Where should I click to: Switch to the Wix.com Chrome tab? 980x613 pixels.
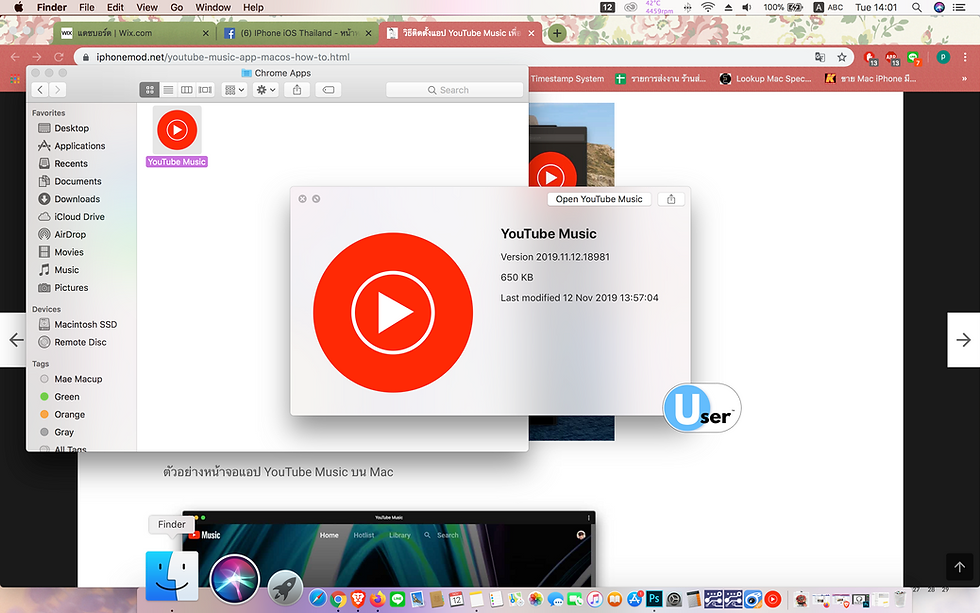pos(134,33)
